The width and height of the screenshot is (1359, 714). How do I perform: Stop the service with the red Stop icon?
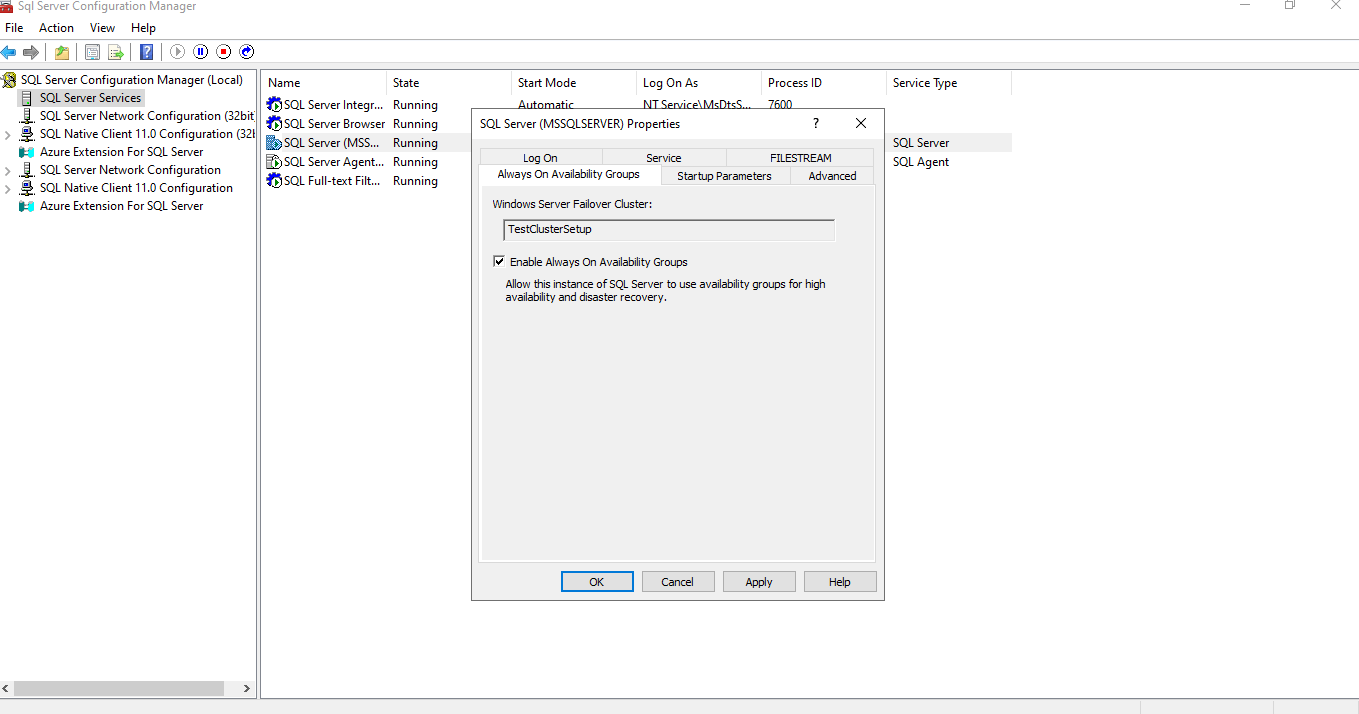pyautogui.click(x=224, y=52)
